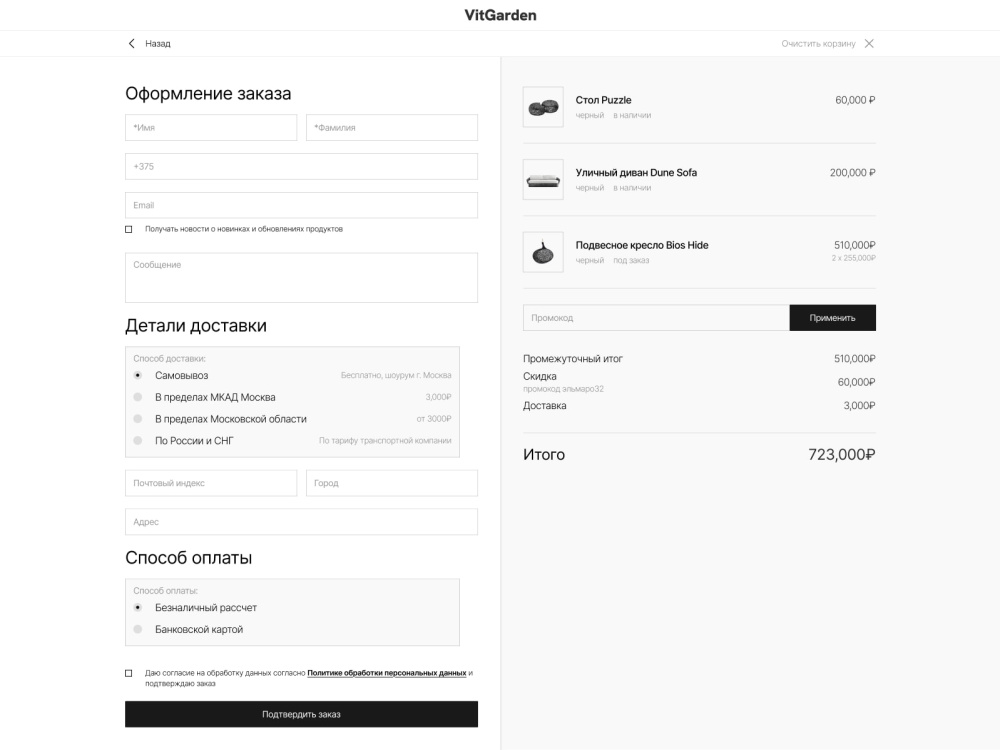1000x750 pixels.
Task: Go back via the Назад link
Action: click(x=158, y=43)
